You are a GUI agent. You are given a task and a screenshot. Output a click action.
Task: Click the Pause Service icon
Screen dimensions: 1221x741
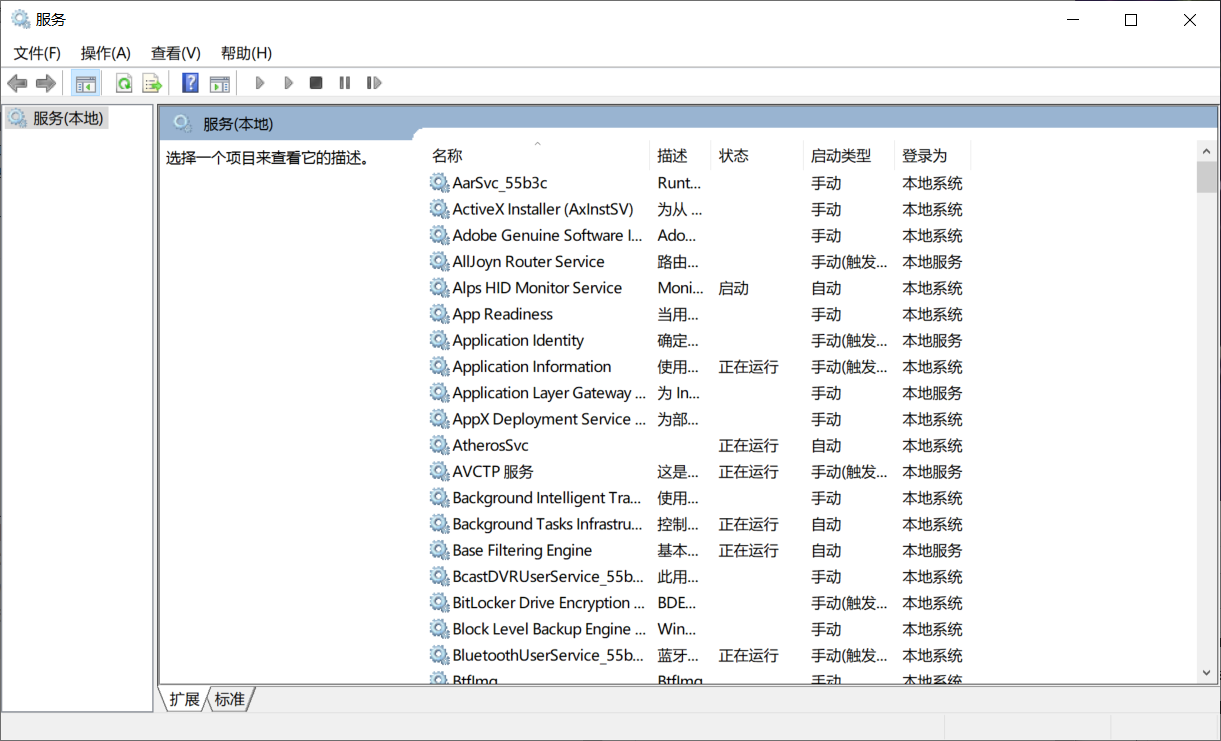(x=344, y=82)
